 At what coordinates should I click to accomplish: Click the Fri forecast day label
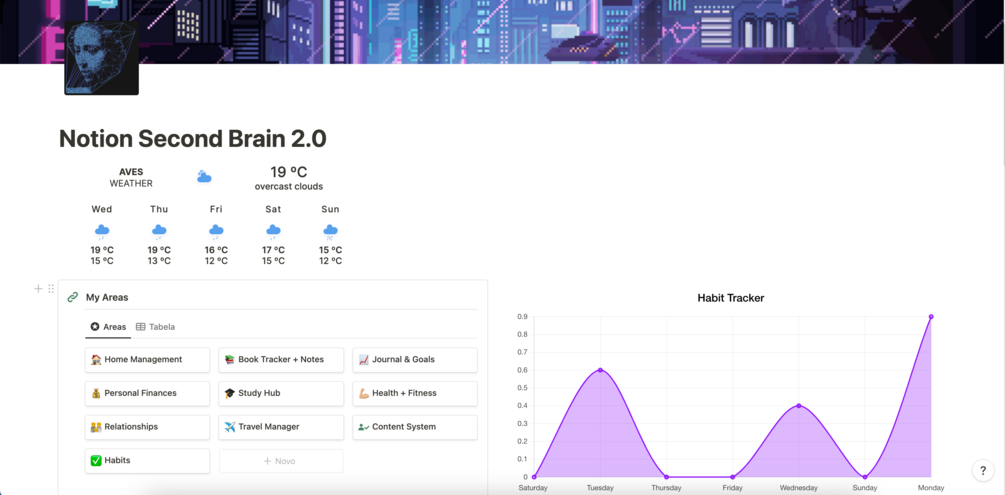tap(216, 209)
